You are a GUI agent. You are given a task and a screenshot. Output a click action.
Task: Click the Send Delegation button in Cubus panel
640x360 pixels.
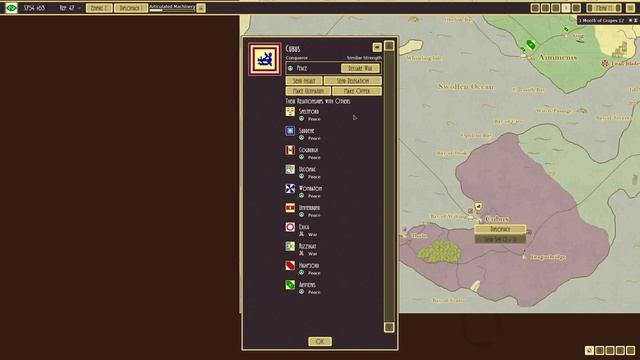click(353, 81)
